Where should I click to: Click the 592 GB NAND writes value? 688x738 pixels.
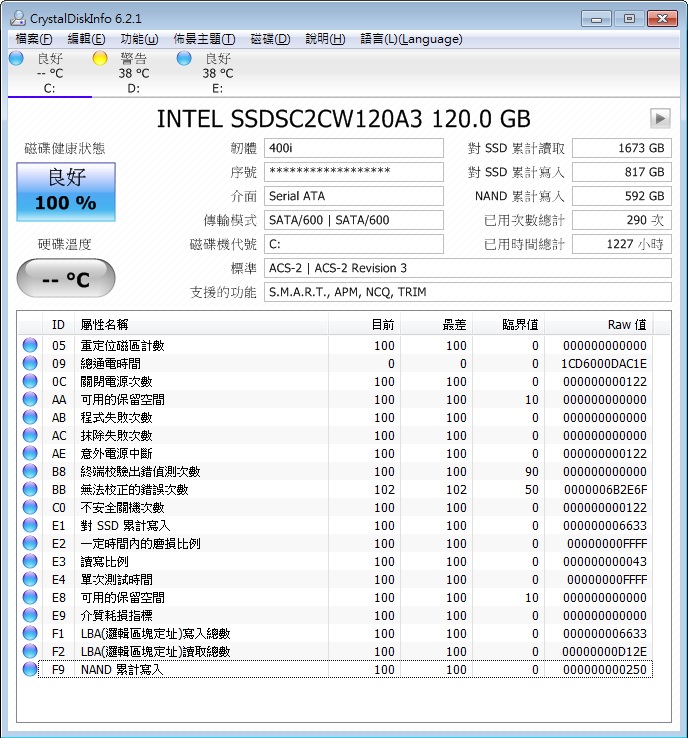pyautogui.click(x=622, y=196)
